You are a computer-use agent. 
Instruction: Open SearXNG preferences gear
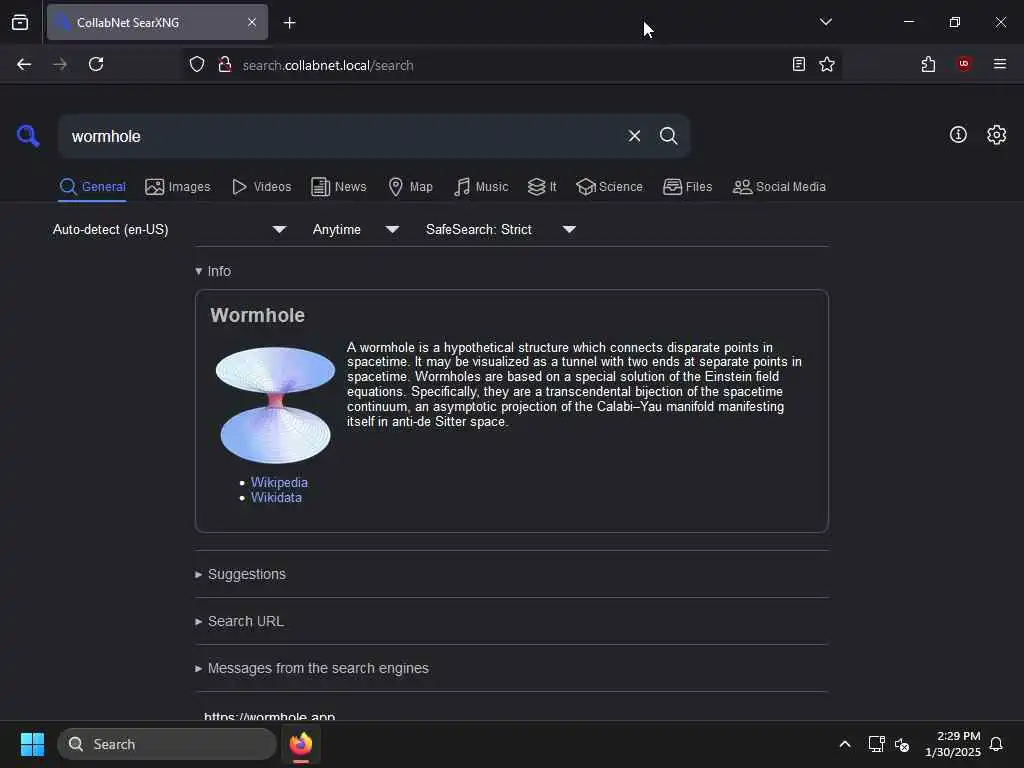click(x=996, y=135)
